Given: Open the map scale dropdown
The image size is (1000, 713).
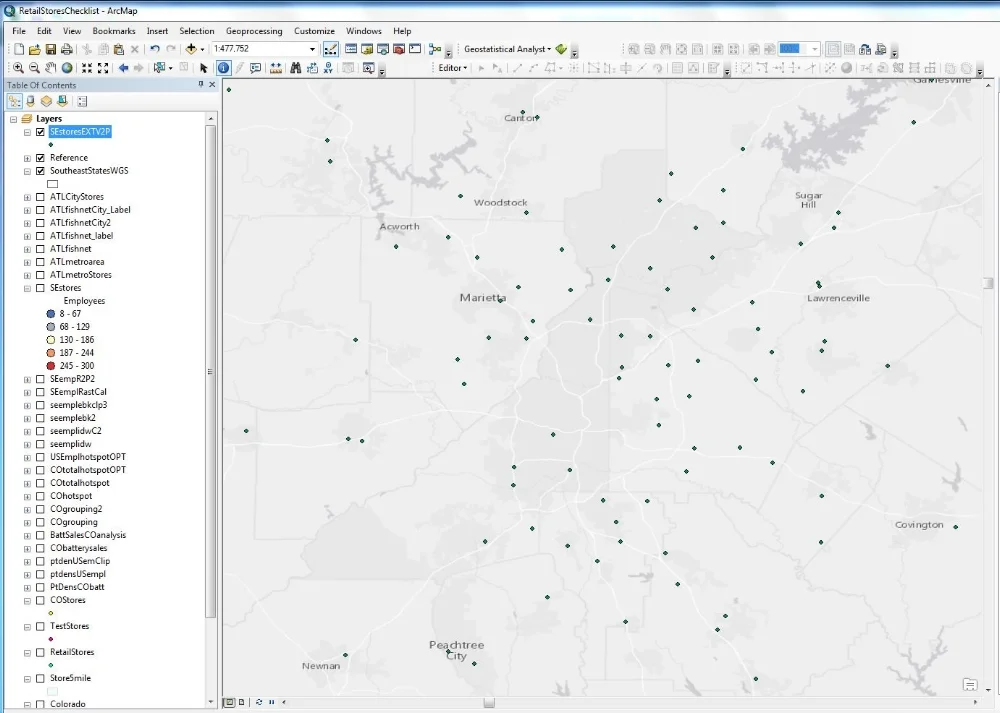Looking at the screenshot, I should [312, 49].
